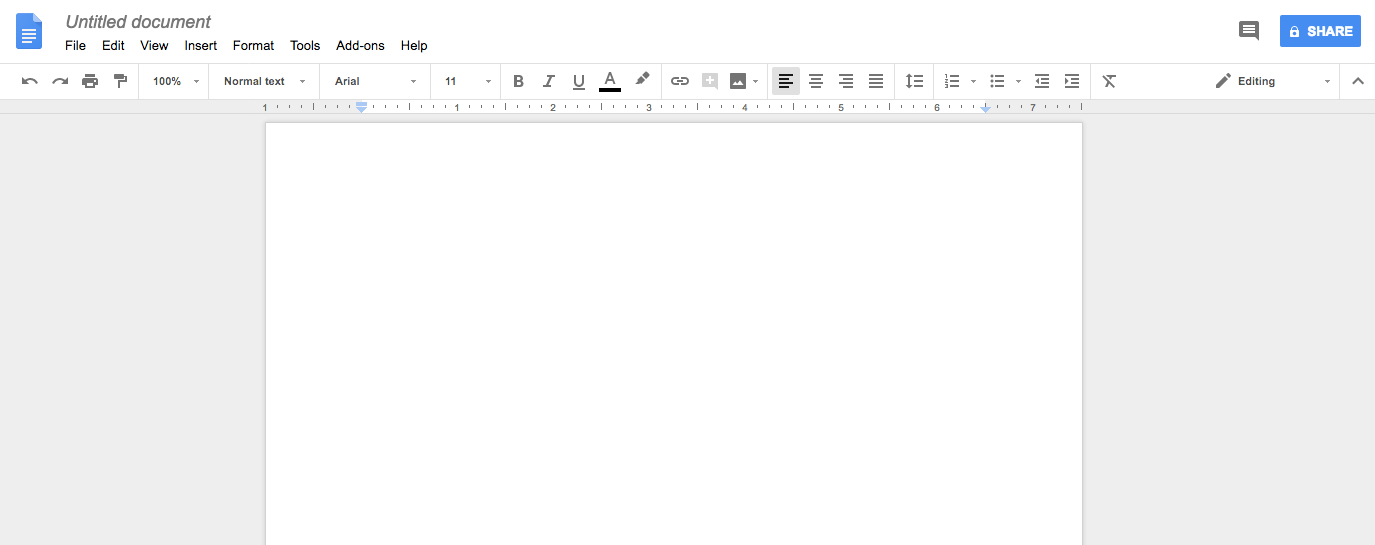
Task: Align text left
Action: coord(786,81)
